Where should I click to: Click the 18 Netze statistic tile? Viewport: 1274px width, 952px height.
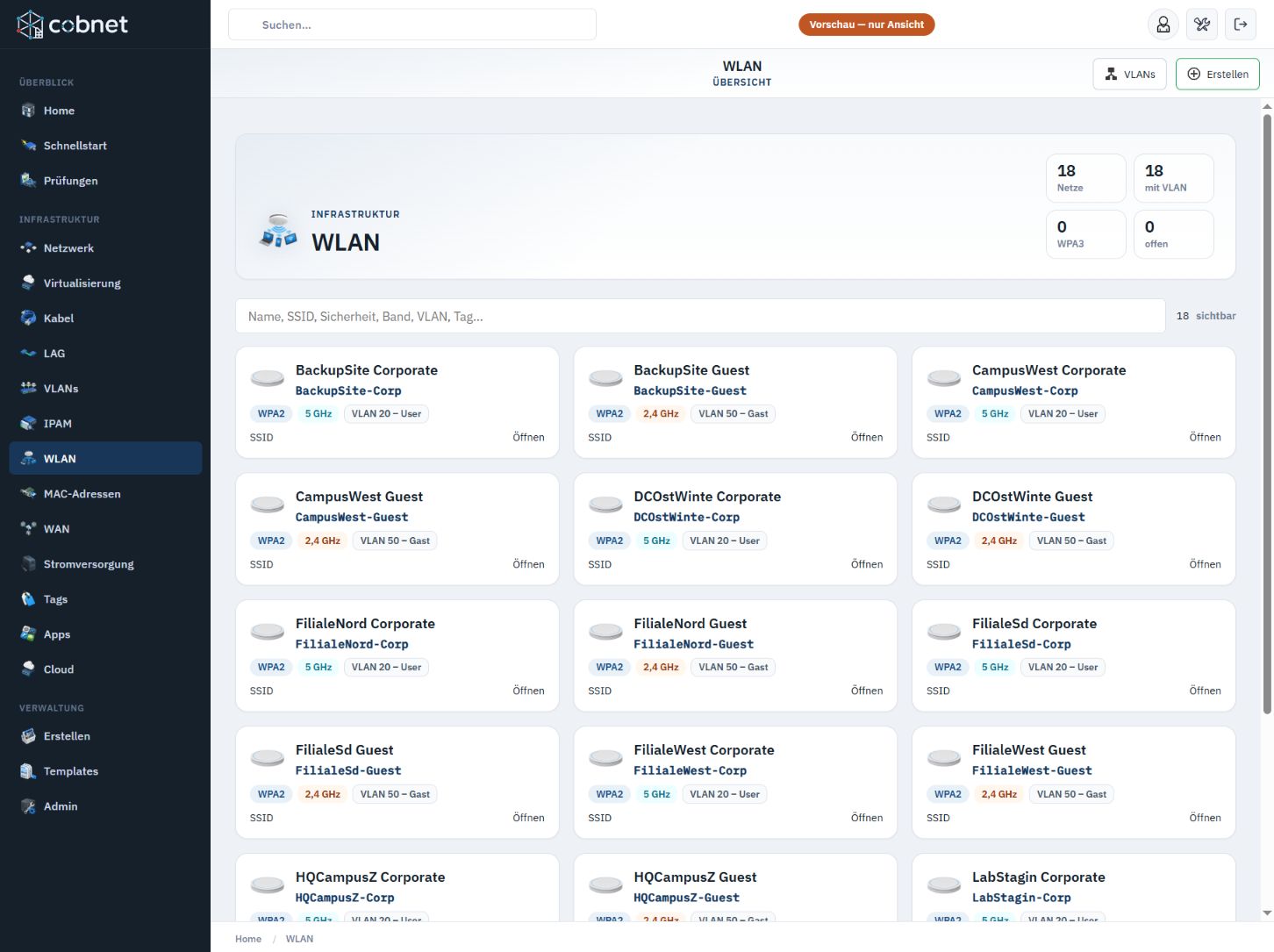coord(1086,178)
